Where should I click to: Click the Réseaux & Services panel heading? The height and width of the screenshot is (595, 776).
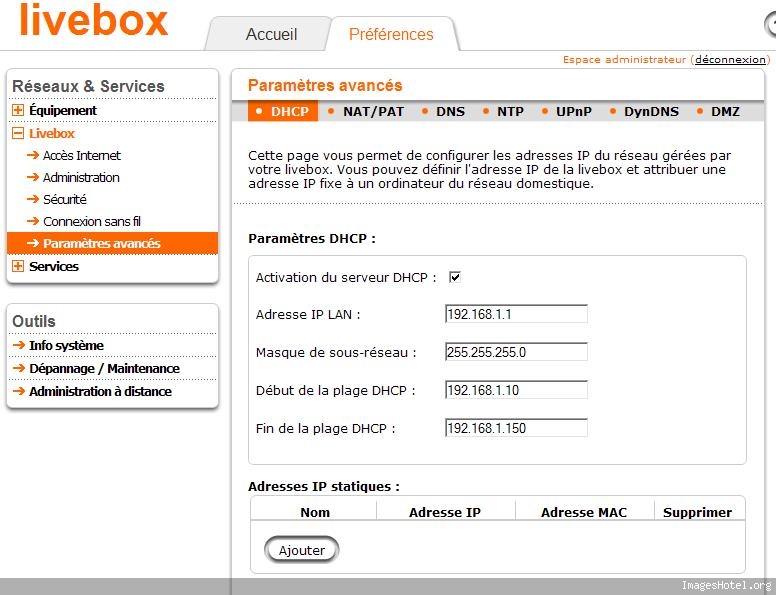coord(88,86)
